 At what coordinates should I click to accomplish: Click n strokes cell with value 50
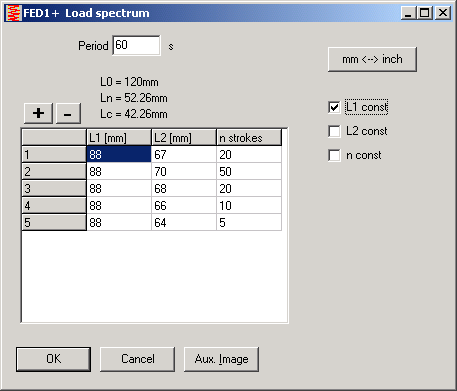(249, 171)
